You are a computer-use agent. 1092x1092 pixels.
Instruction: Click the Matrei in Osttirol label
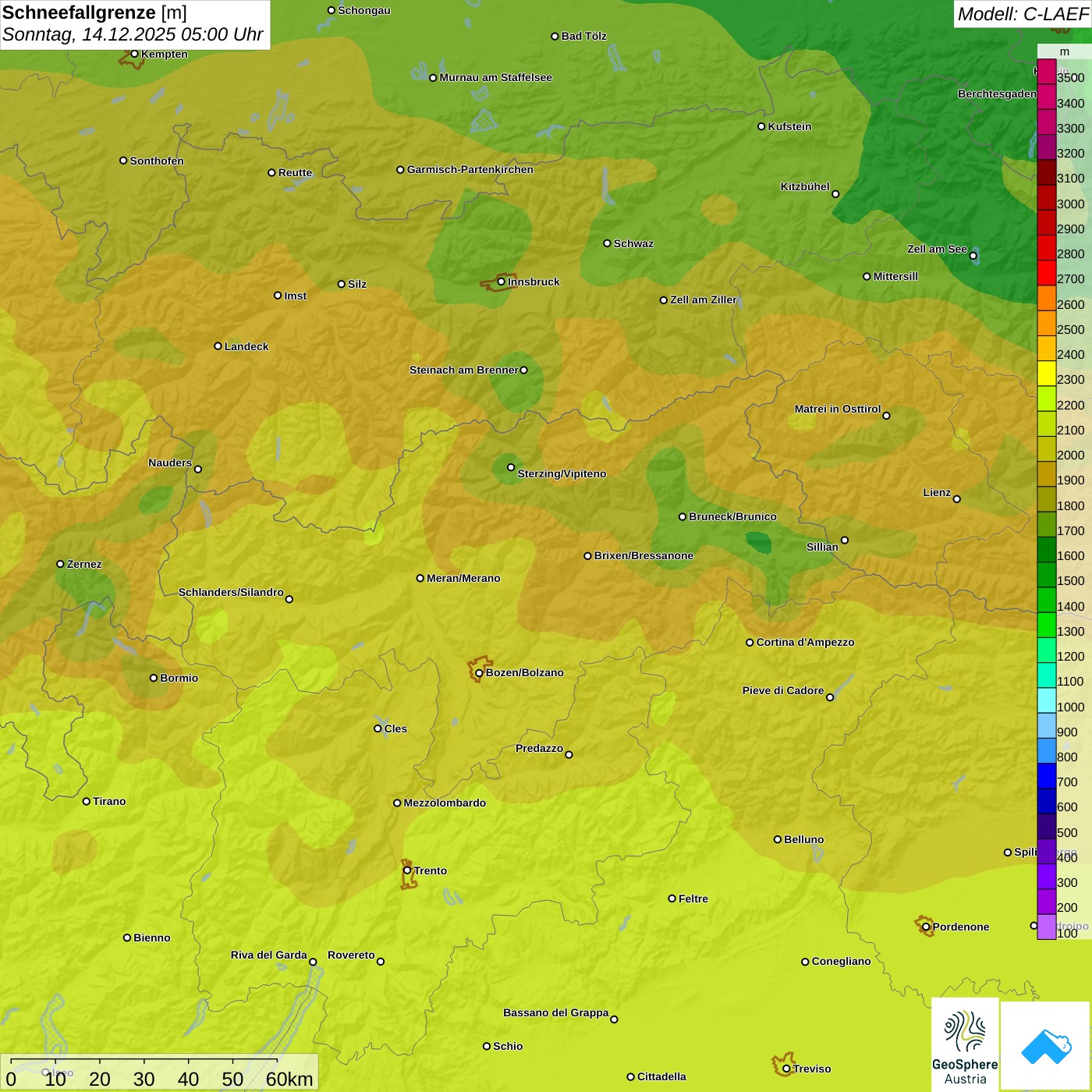point(838,409)
